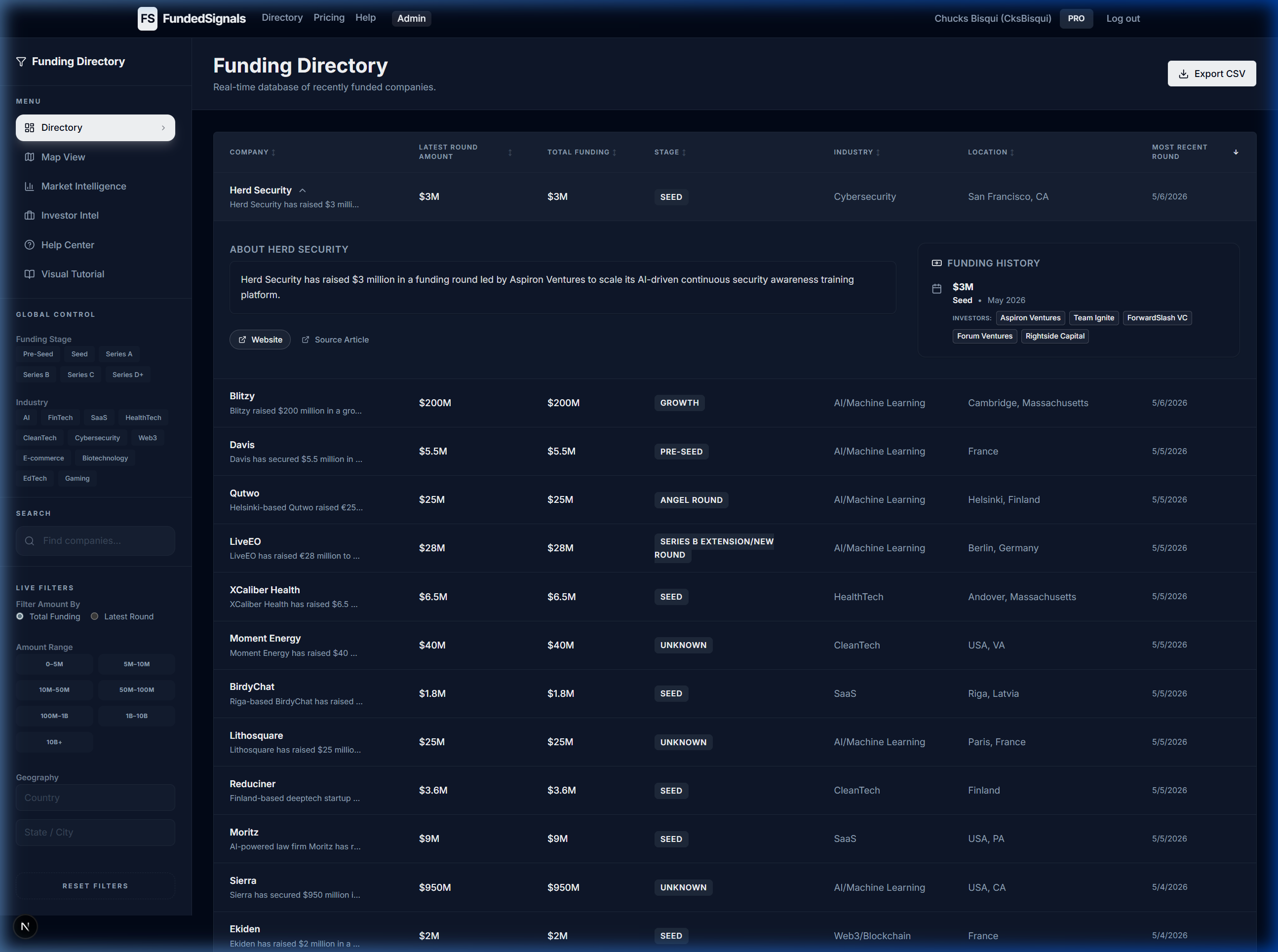Select Total Funding radio option
The width and height of the screenshot is (1278, 952).
pos(20,616)
